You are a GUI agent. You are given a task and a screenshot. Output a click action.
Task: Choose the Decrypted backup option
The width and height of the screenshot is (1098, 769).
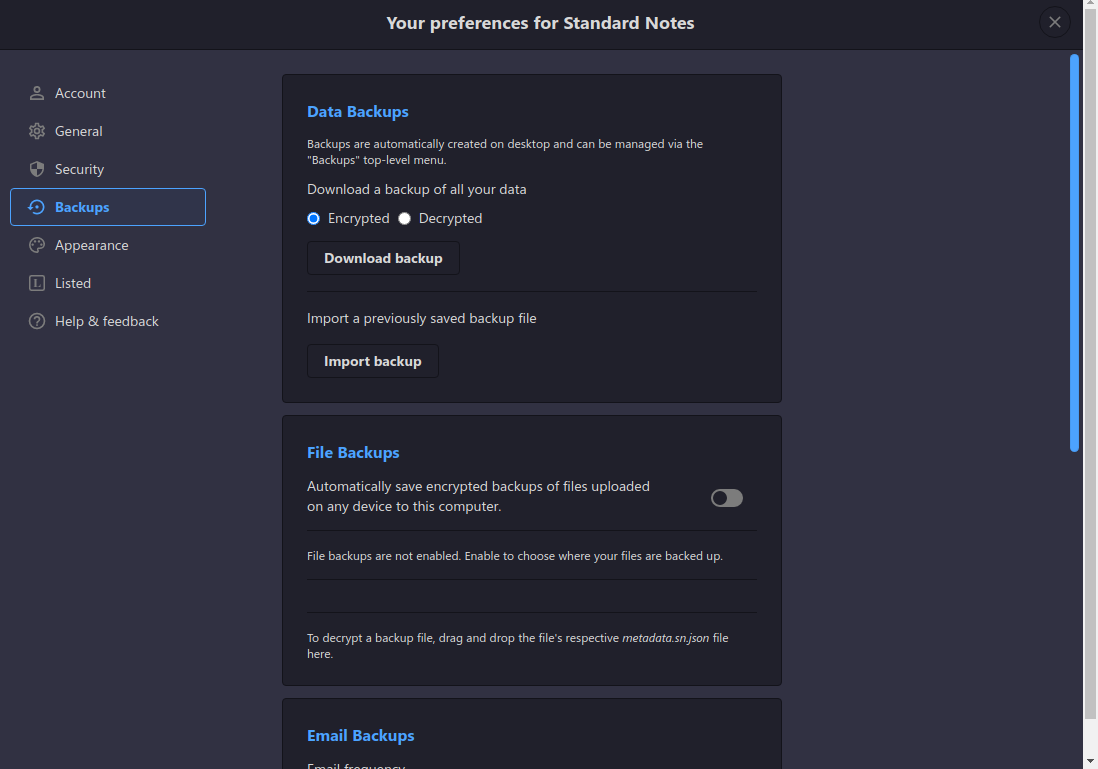tap(404, 219)
